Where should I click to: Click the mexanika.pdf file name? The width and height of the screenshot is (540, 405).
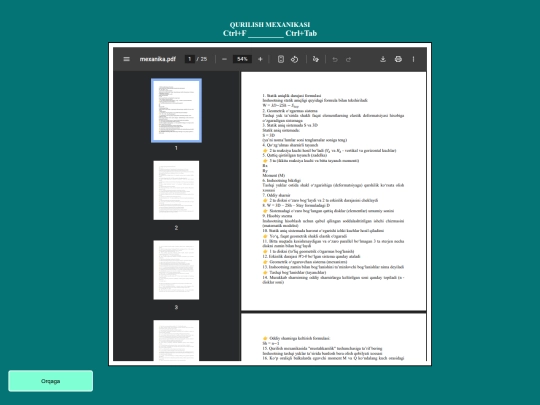pyautogui.click(x=158, y=59)
